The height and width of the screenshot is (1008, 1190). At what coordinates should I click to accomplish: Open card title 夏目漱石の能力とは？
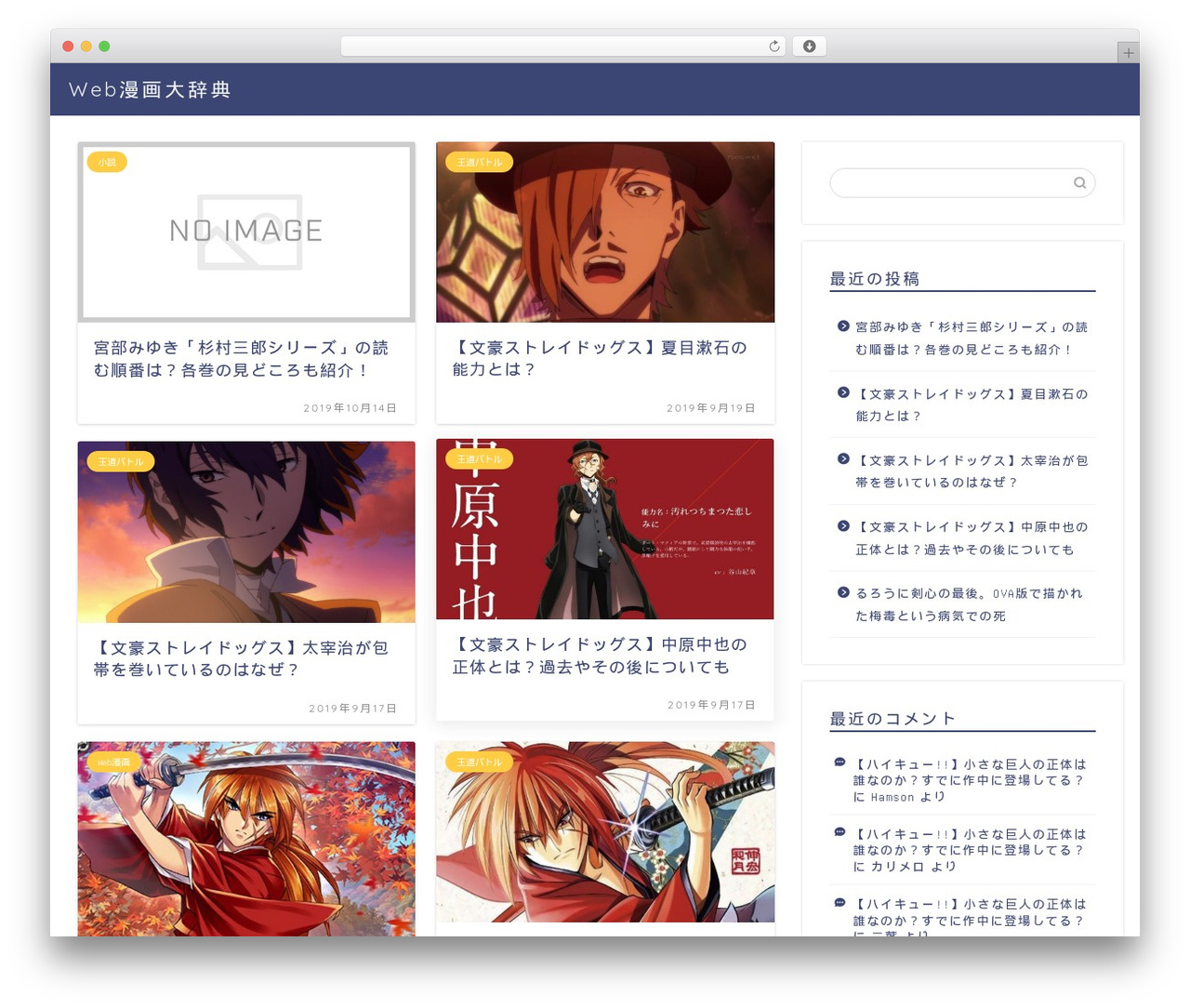click(x=600, y=358)
